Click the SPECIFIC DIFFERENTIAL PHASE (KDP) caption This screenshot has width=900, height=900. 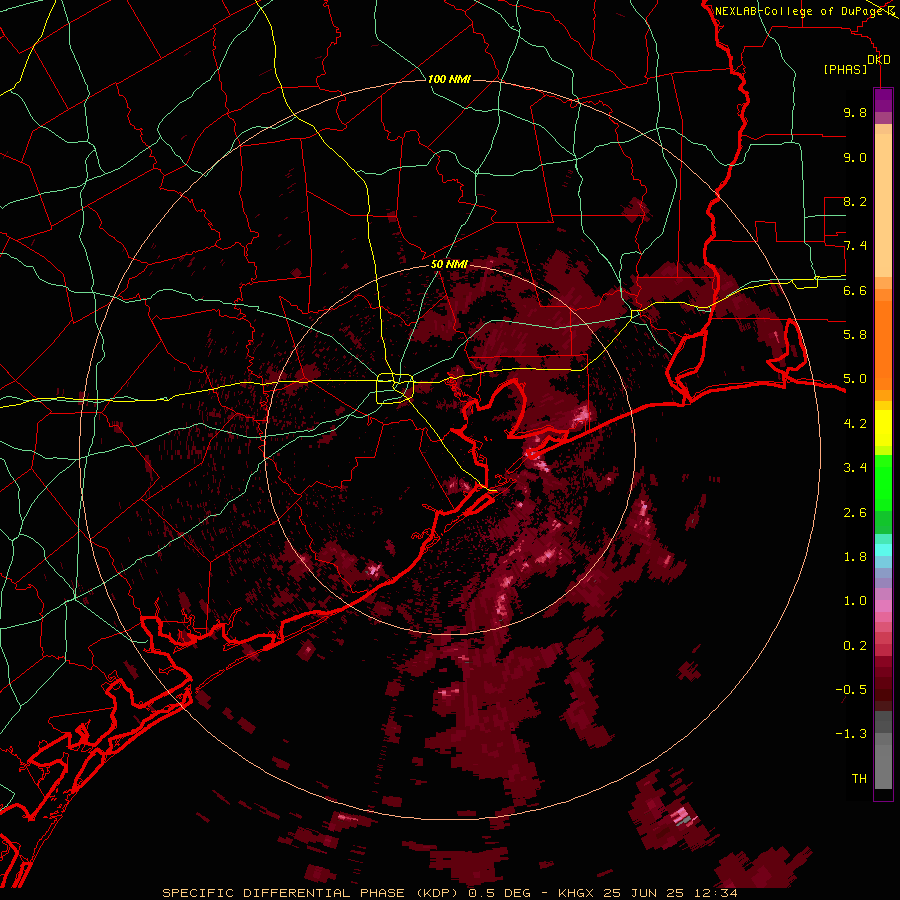pyautogui.click(x=312, y=893)
